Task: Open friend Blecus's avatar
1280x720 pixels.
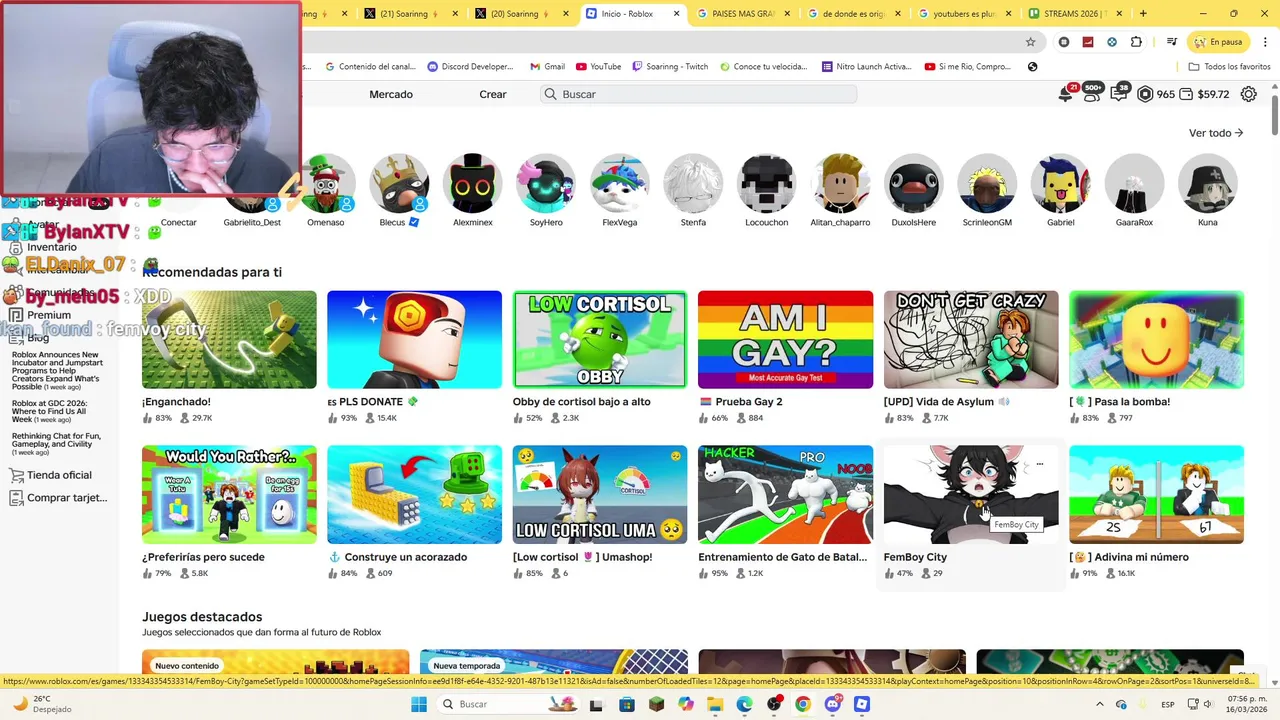Action: click(399, 183)
